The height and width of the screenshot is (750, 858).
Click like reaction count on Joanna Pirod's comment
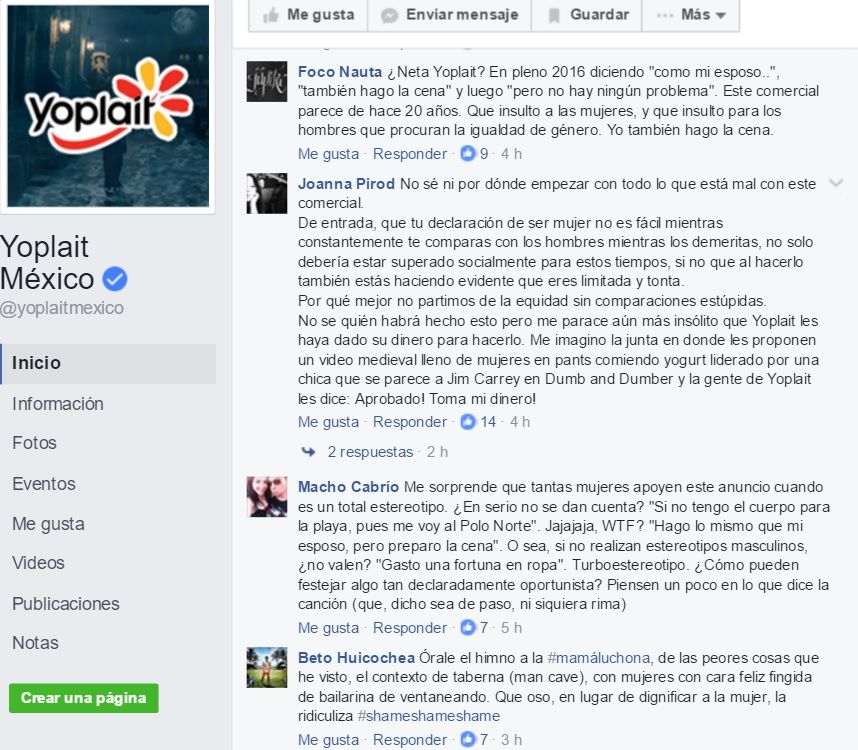[x=488, y=422]
